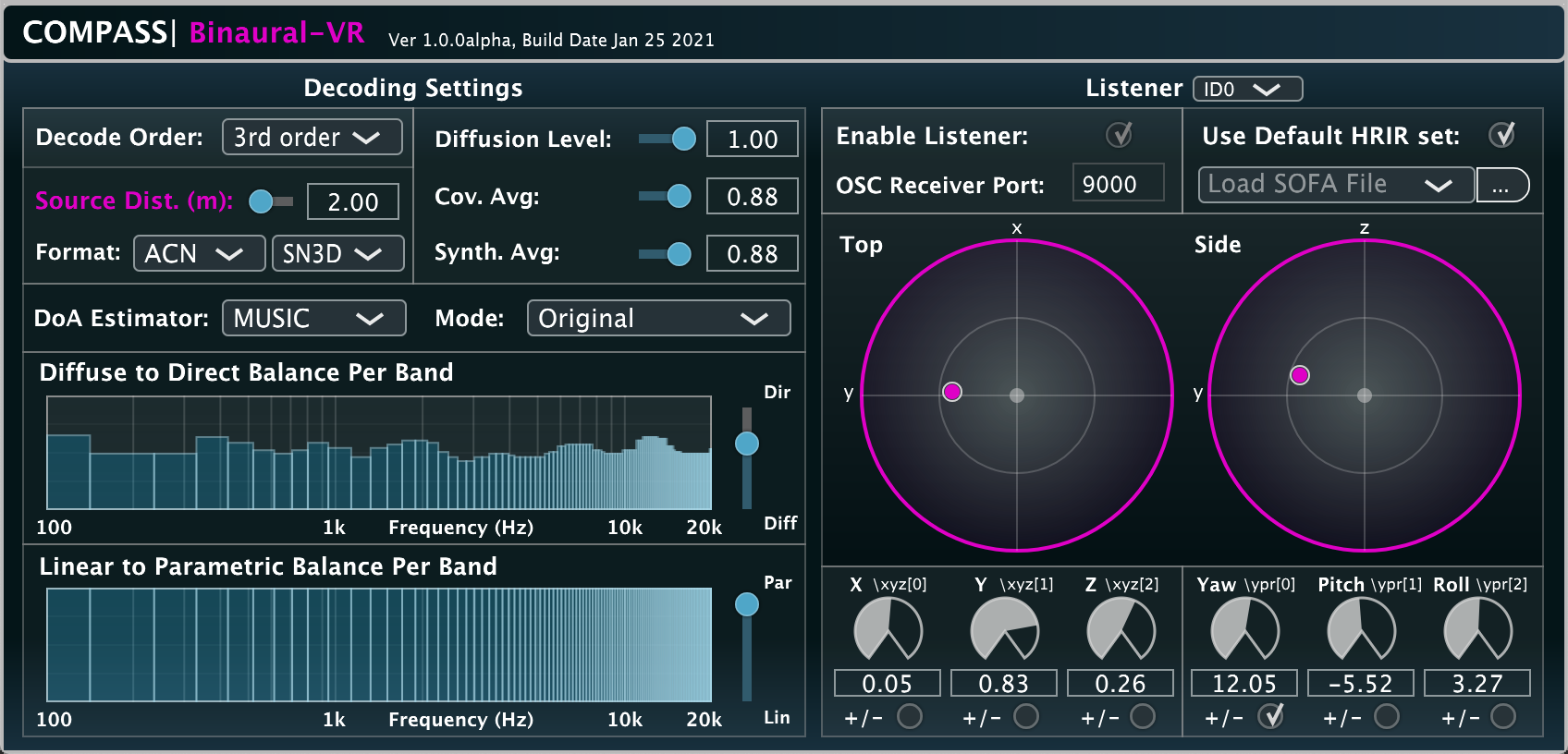Expand the DoA Estimator MUSIC dropdown
This screenshot has width=1568, height=754.
pos(313,318)
